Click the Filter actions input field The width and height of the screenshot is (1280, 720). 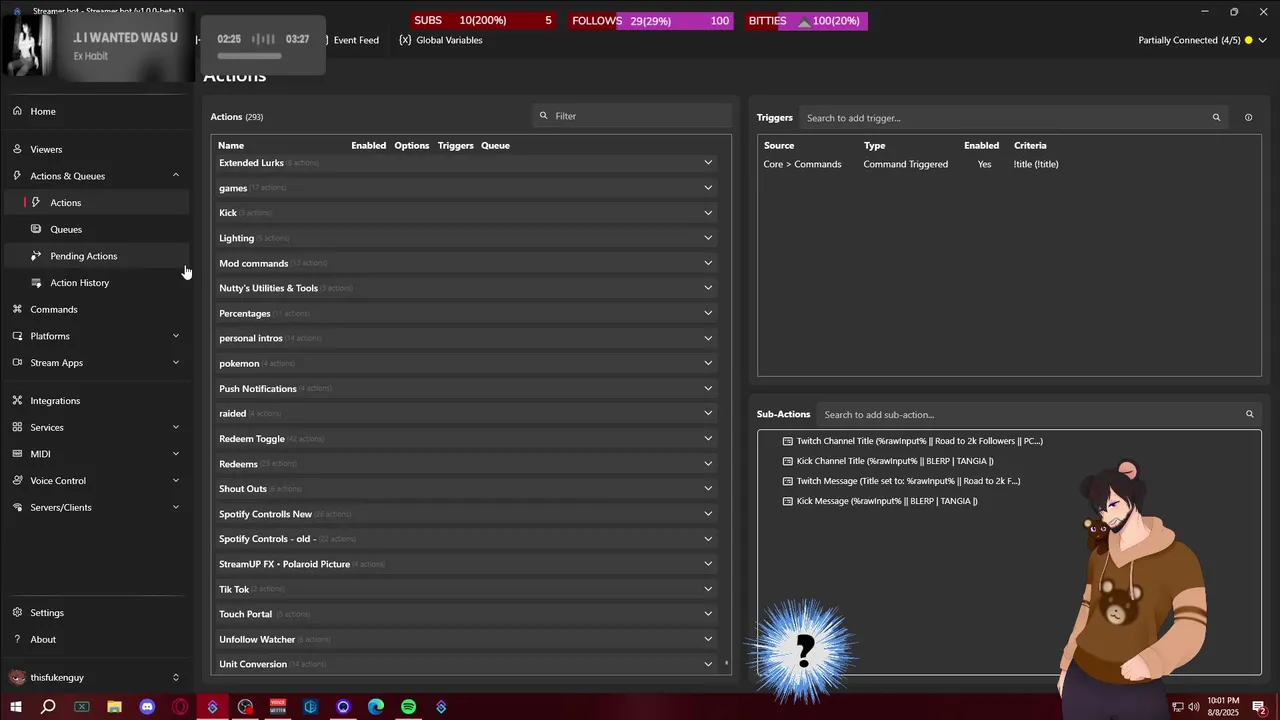click(x=633, y=116)
